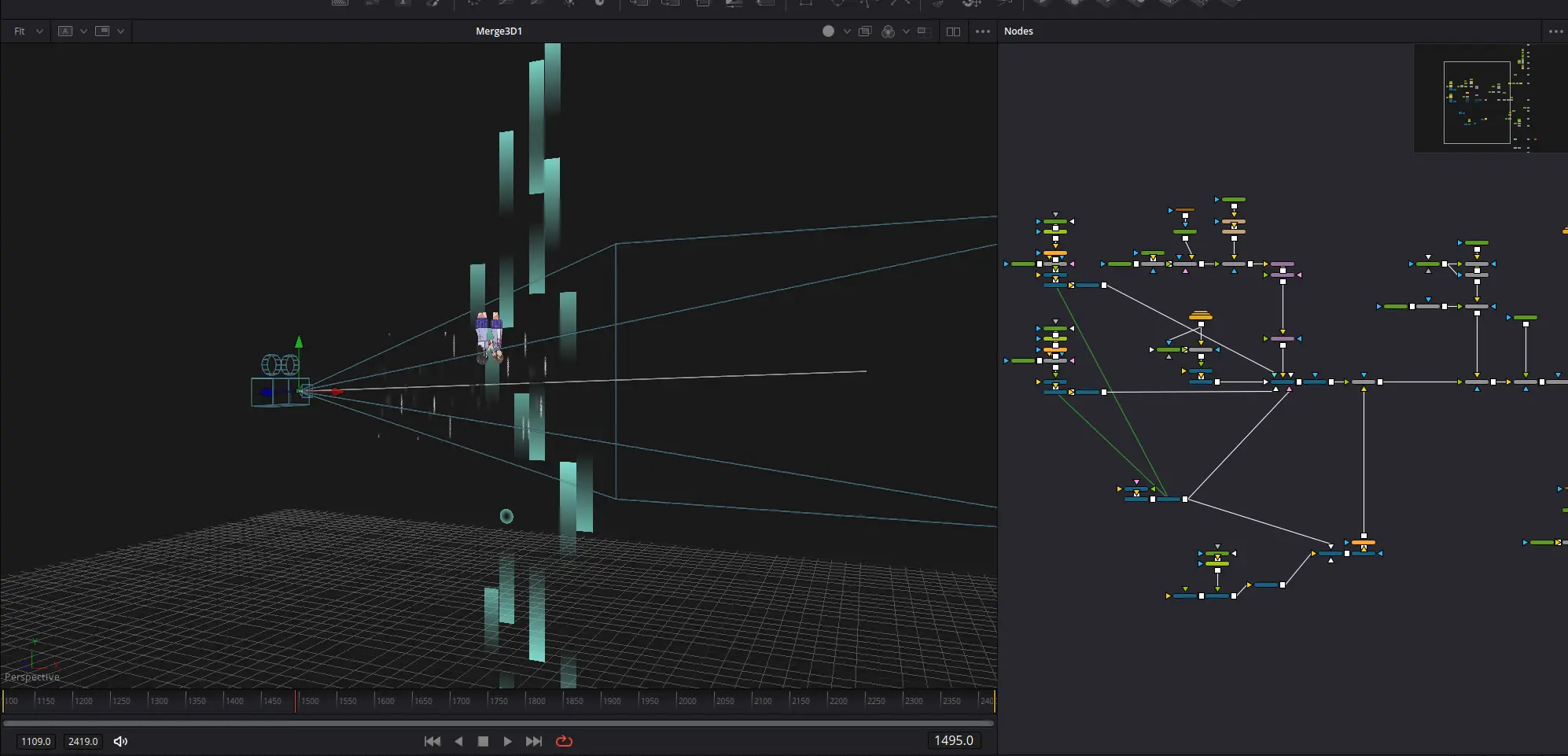Open the Nodes panel options menu
The image size is (1568, 756).
pos(1555,31)
